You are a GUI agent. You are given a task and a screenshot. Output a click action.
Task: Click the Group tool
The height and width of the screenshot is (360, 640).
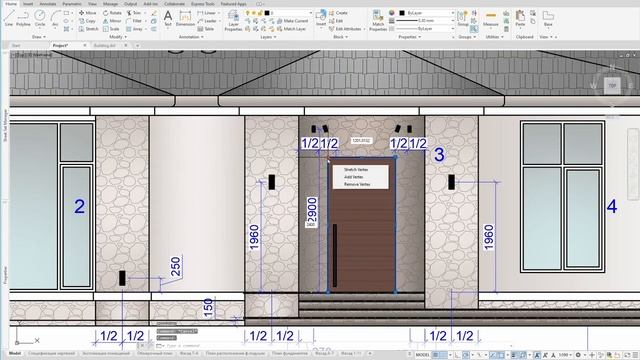click(462, 19)
